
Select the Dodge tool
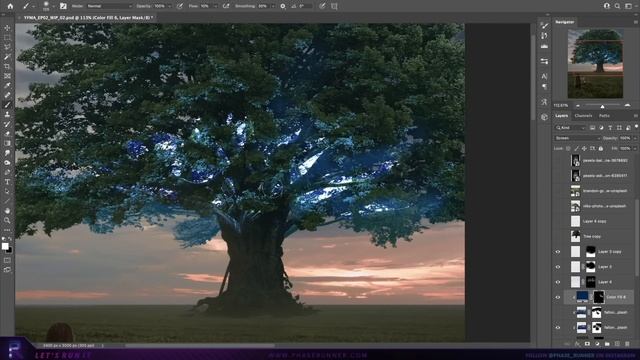pos(7,162)
